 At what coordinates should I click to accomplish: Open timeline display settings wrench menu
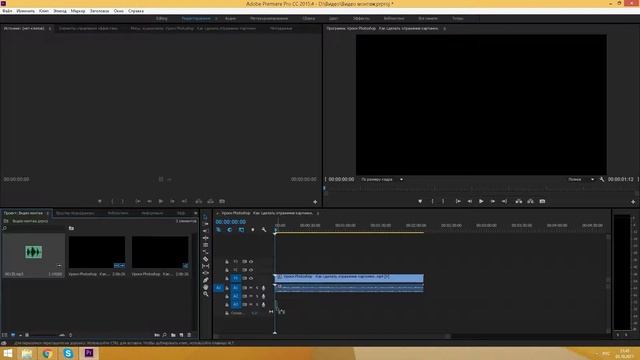264,230
